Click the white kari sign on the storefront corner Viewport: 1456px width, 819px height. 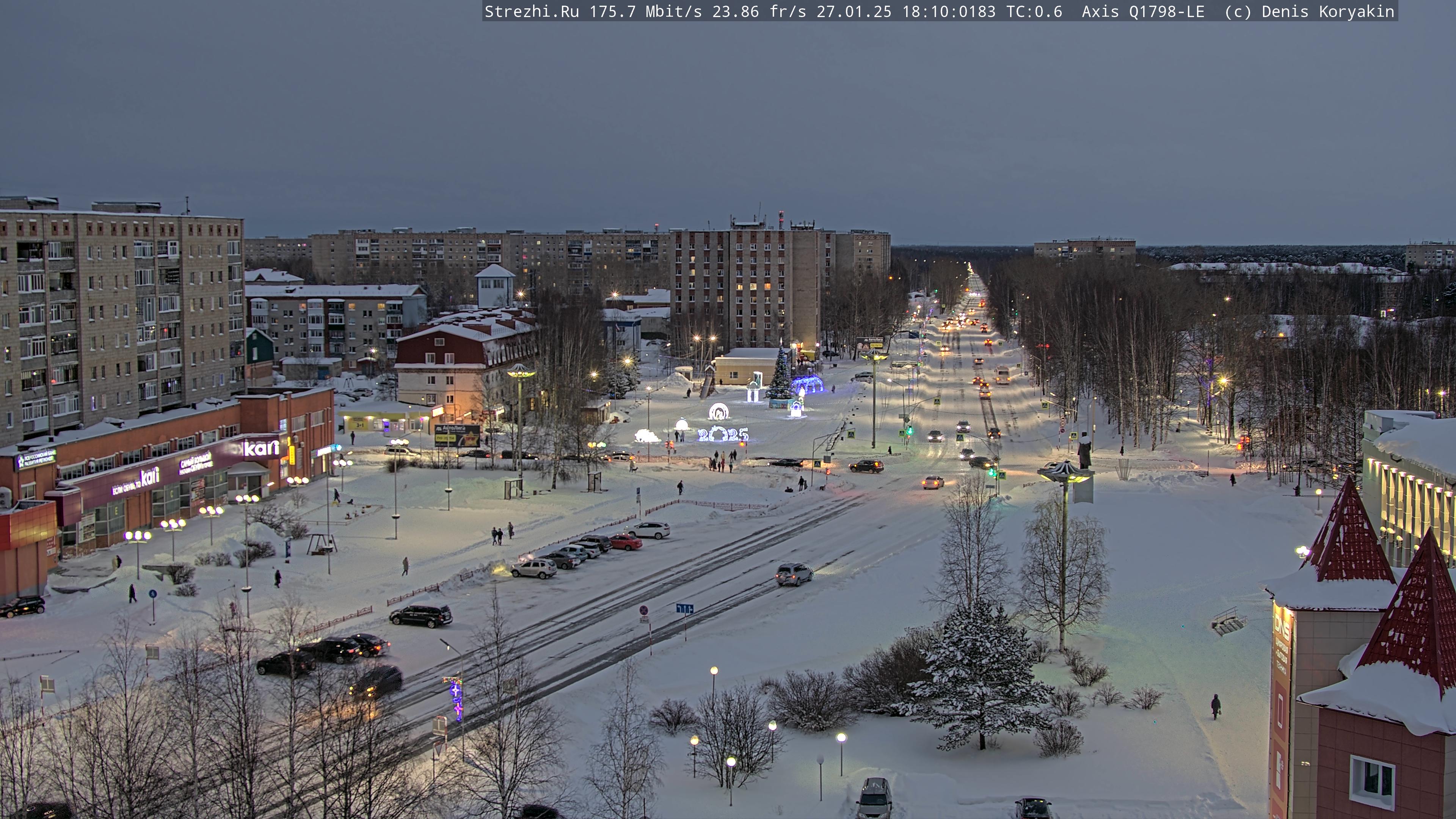261,448
